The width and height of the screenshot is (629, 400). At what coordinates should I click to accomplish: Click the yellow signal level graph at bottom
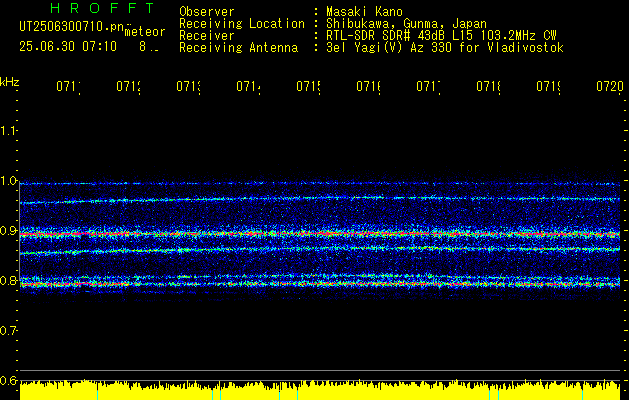(x=320, y=390)
